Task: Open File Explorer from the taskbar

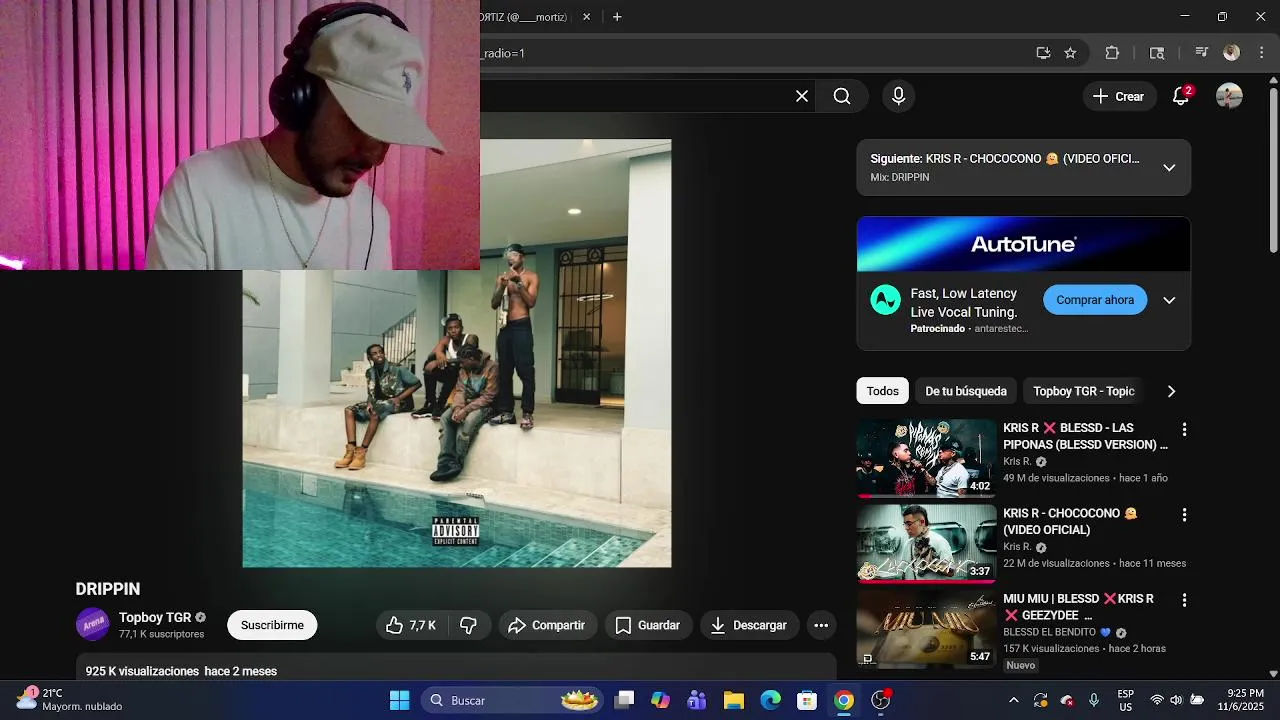Action: click(x=734, y=700)
